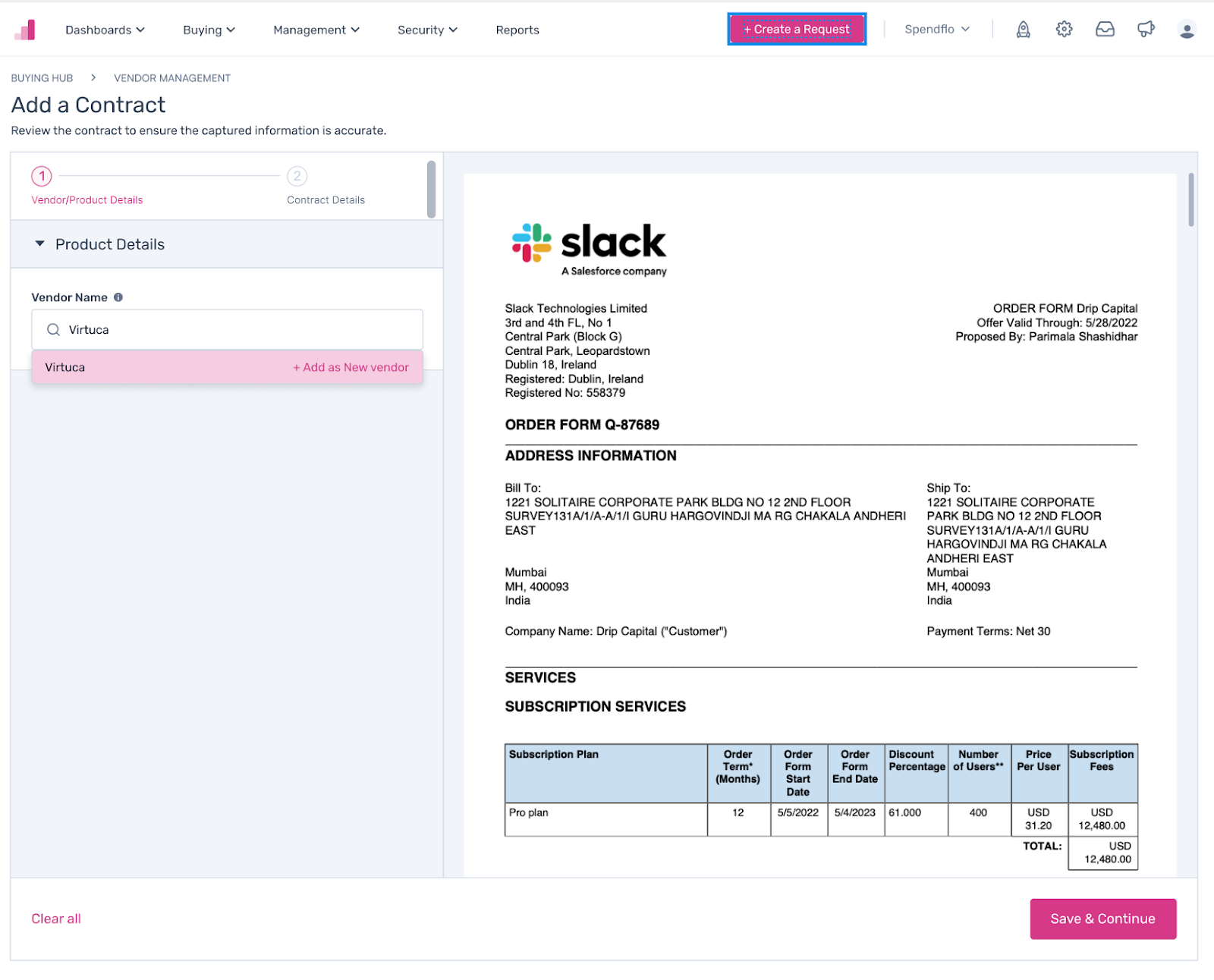Click the number of users value 400
1214x980 pixels.
[979, 812]
